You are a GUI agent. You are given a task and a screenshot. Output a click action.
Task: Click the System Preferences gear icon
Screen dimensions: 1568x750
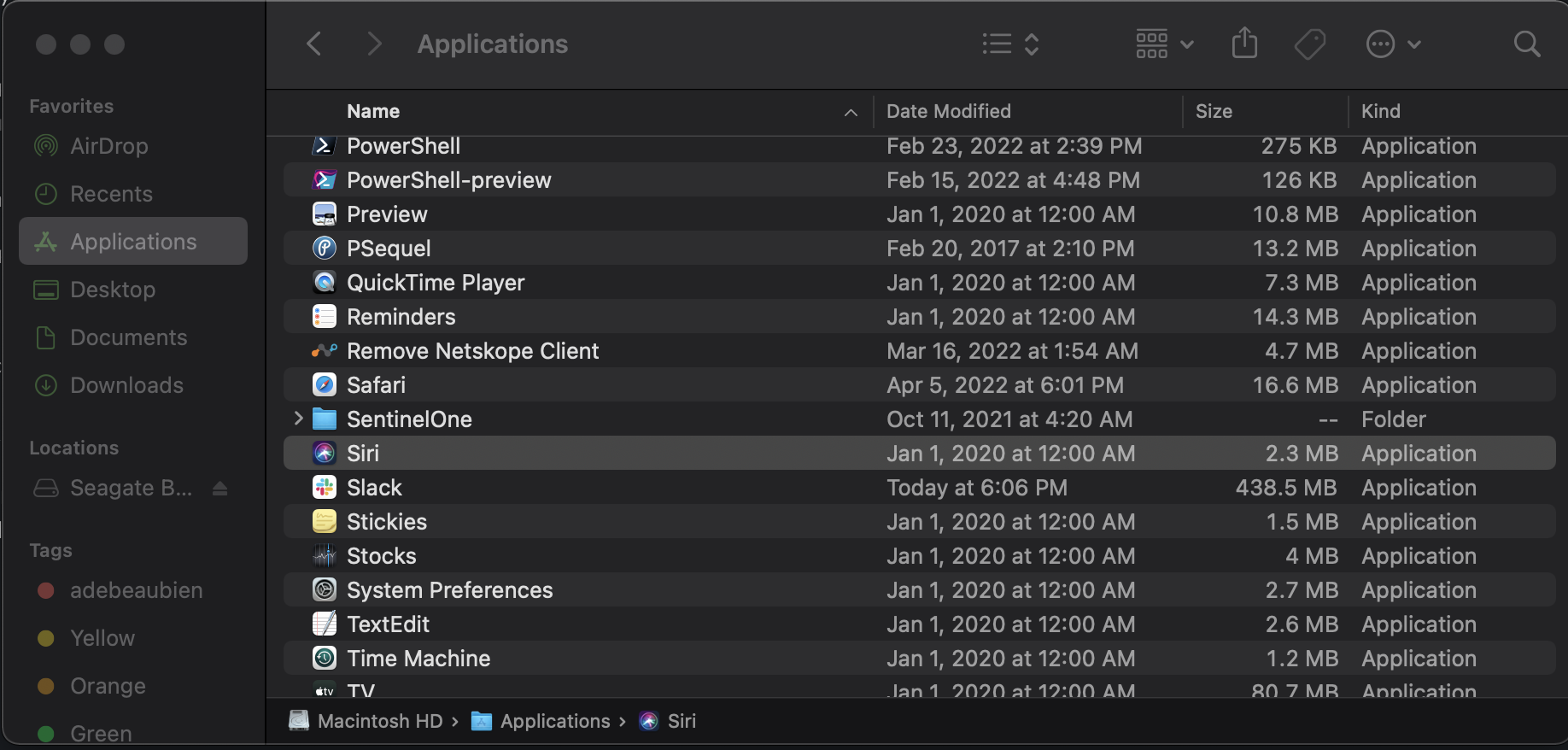[x=325, y=590]
